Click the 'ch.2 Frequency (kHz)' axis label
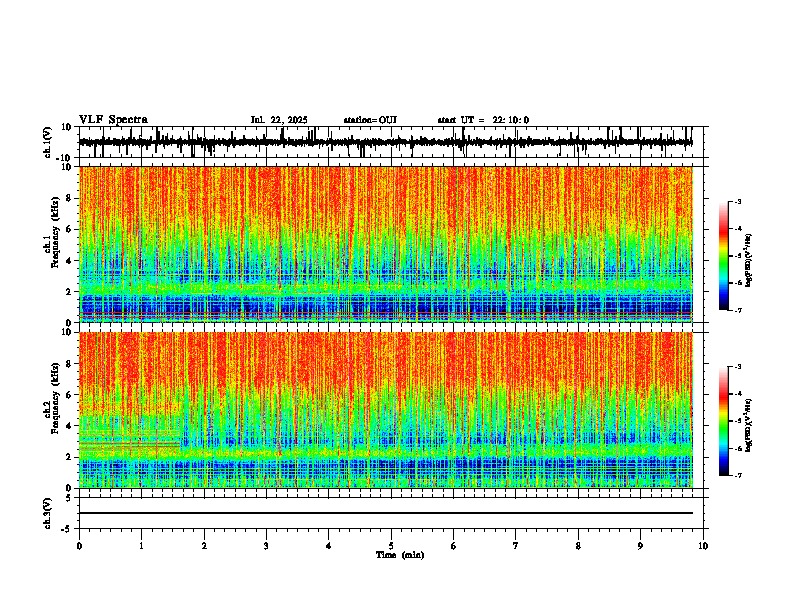This screenshot has width=792, height=612. (x=51, y=398)
